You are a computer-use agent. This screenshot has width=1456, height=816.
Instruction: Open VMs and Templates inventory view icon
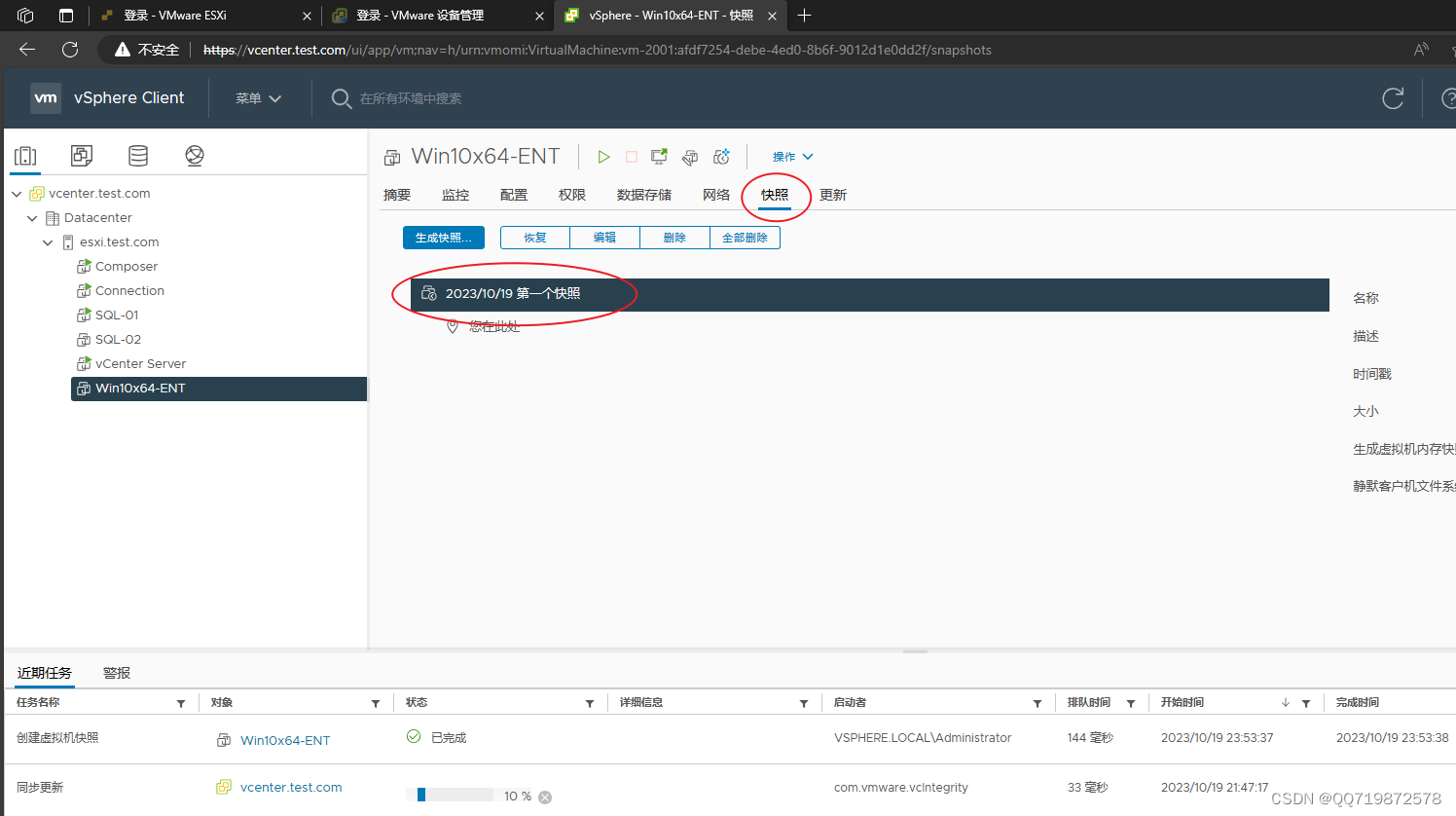tap(82, 156)
